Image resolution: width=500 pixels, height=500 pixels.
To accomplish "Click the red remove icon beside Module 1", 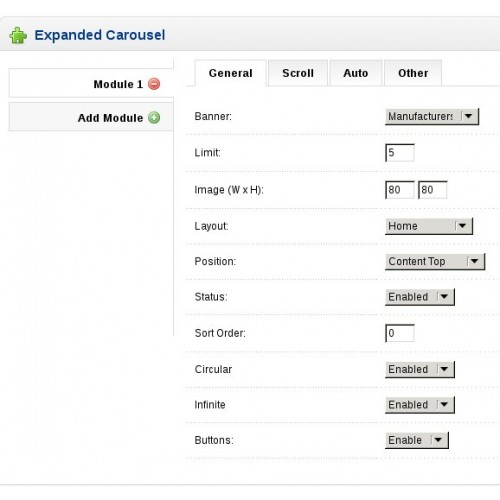I will click(154, 84).
